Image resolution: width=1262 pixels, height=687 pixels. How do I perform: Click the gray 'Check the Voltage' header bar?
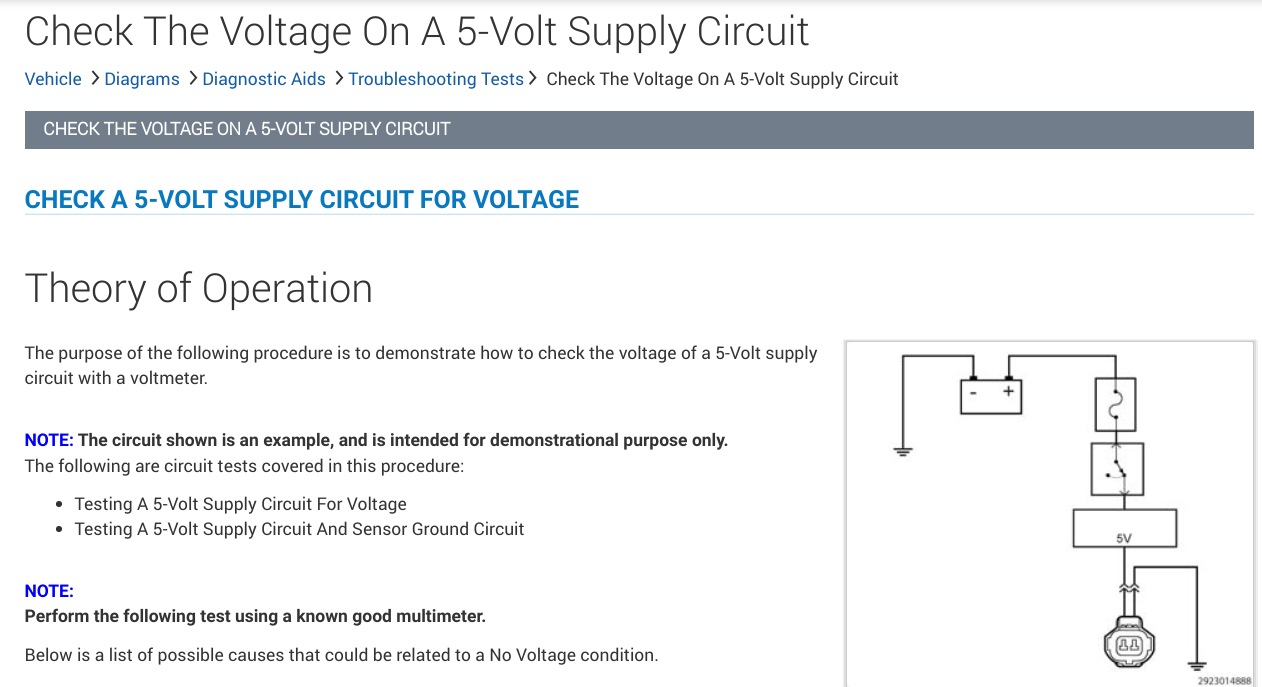pyautogui.click(x=638, y=129)
